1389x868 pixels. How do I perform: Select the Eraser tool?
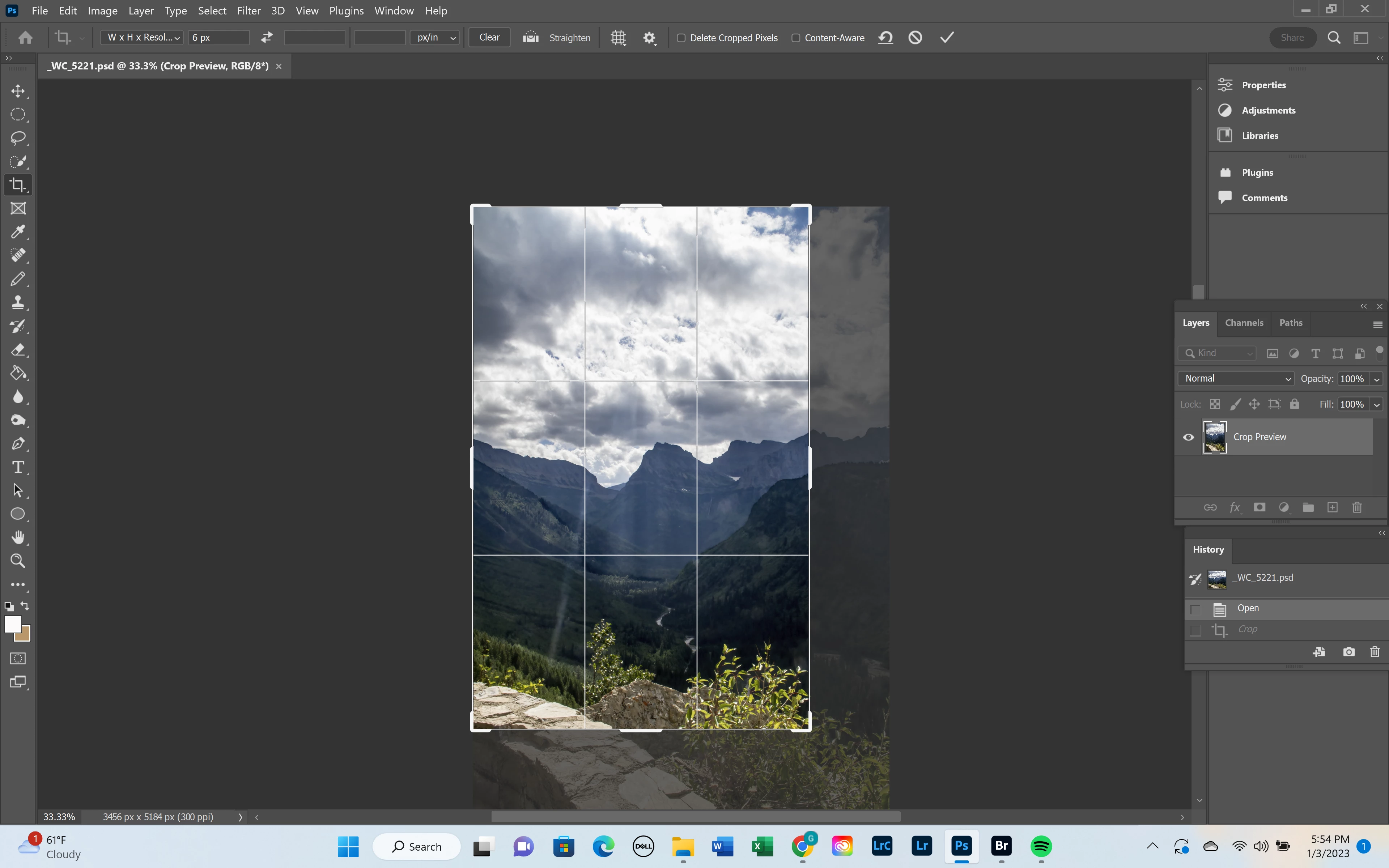[18, 350]
